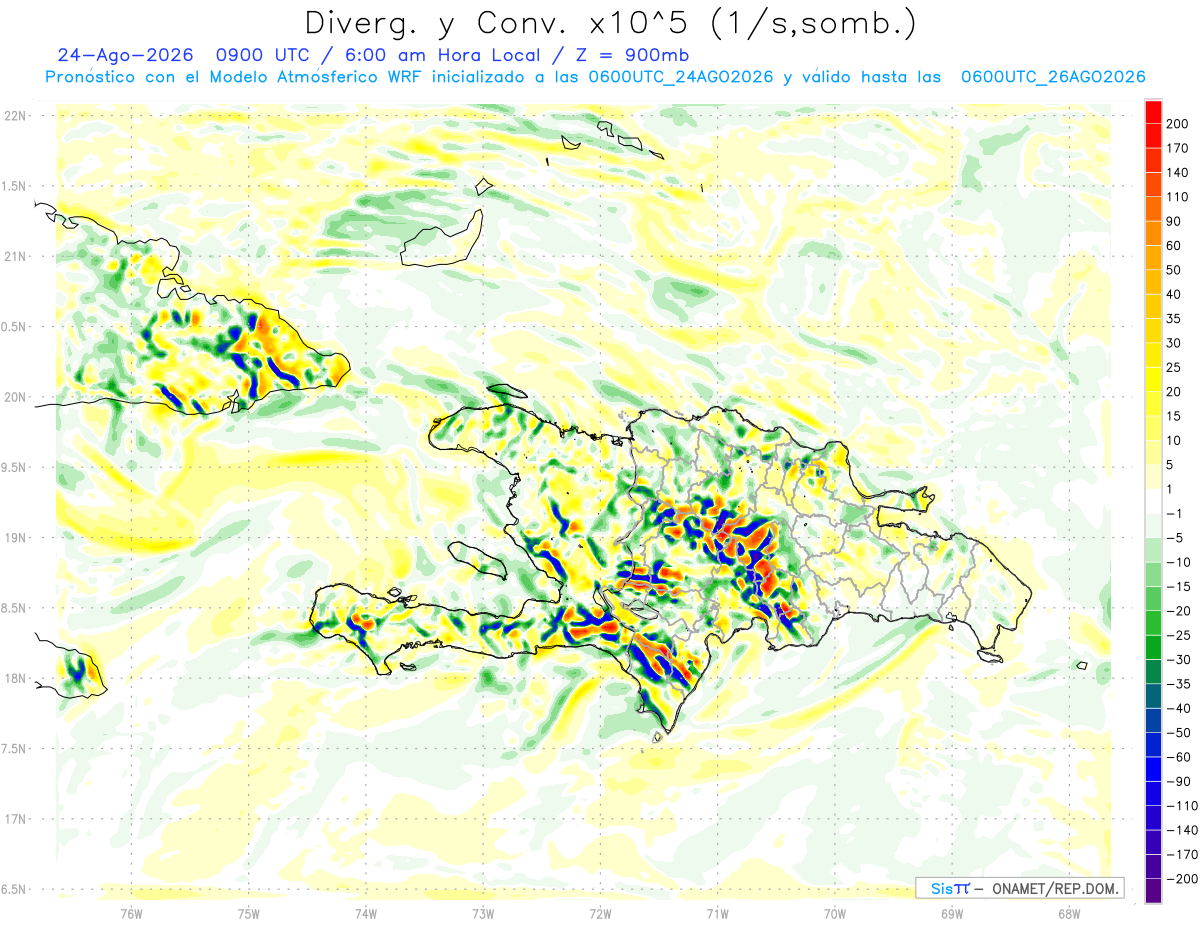Image resolution: width=1200 pixels, height=927 pixels.
Task: Click the '9.5N' latitude label
Action: coord(14,467)
